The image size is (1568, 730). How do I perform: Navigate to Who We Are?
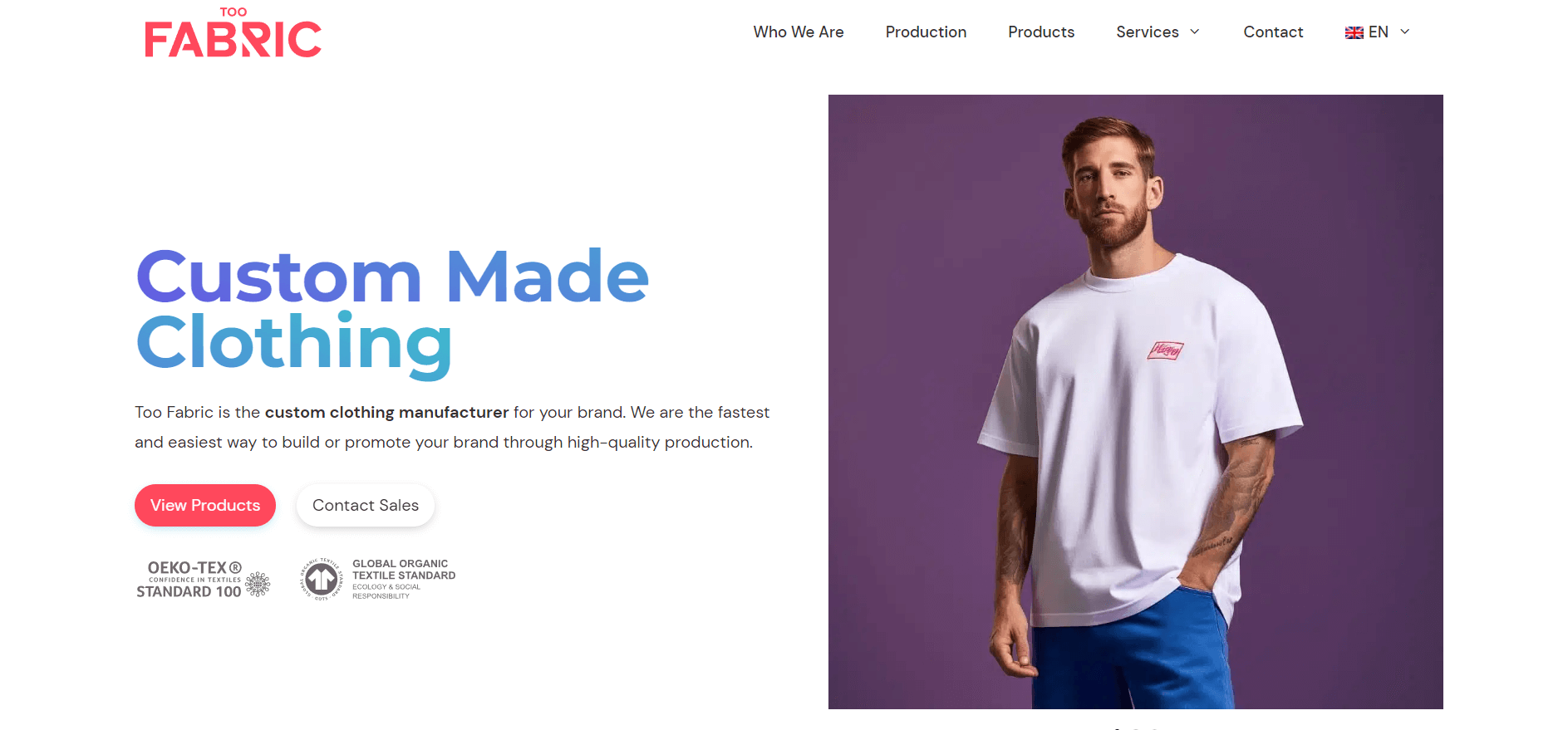pyautogui.click(x=798, y=32)
